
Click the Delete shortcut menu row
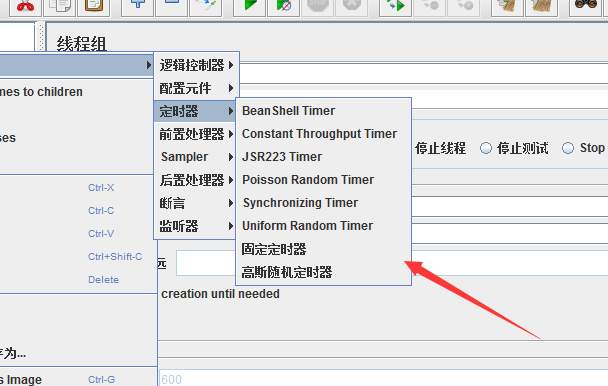[x=77, y=280]
